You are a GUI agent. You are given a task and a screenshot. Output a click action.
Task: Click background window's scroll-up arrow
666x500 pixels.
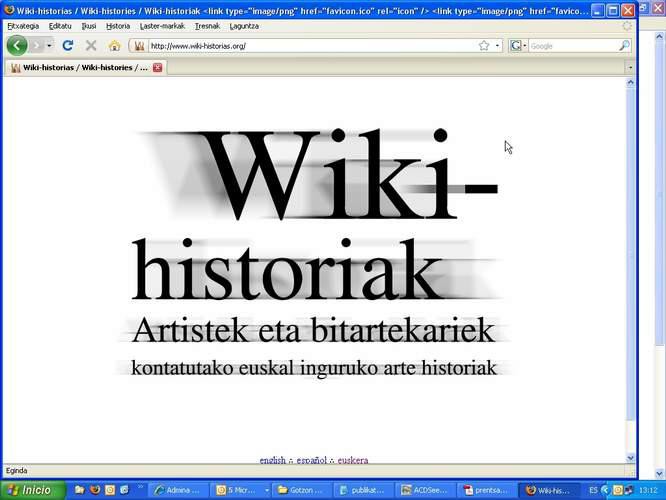[659, 37]
